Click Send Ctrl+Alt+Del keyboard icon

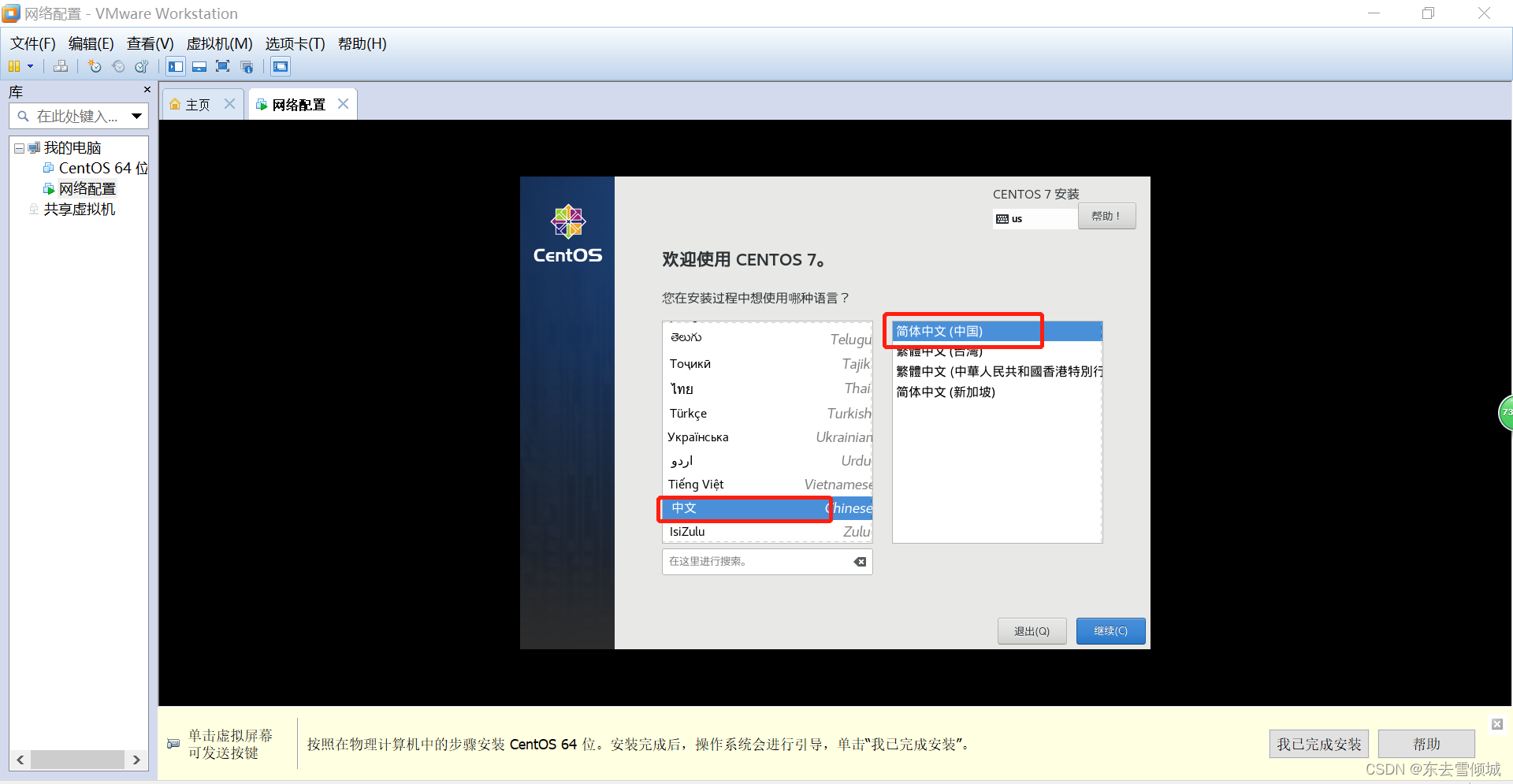pos(61,66)
